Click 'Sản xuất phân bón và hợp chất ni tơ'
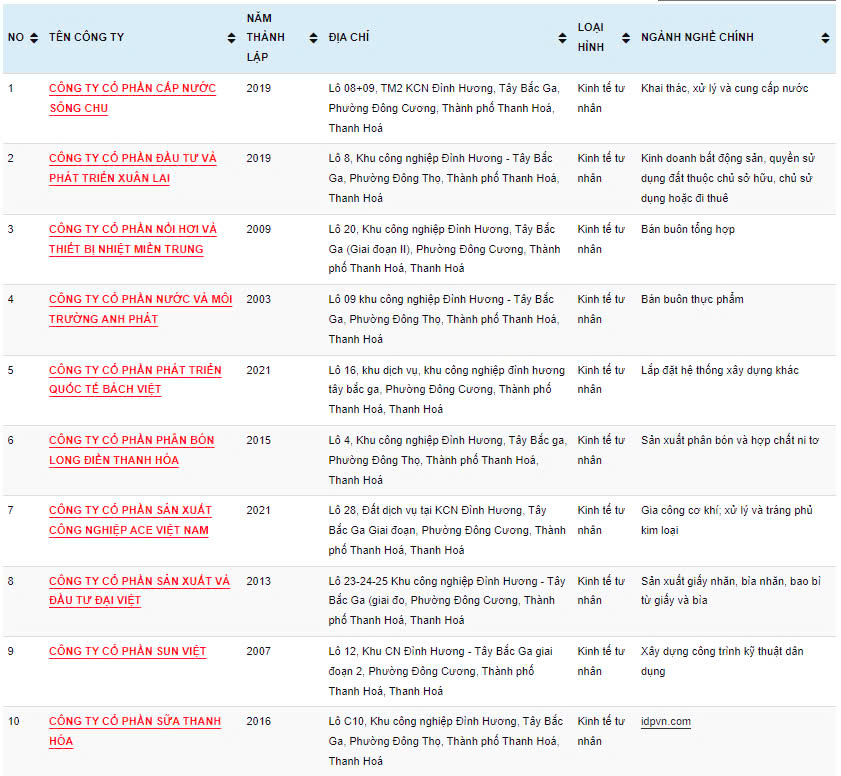This screenshot has width=841, height=776. click(729, 440)
